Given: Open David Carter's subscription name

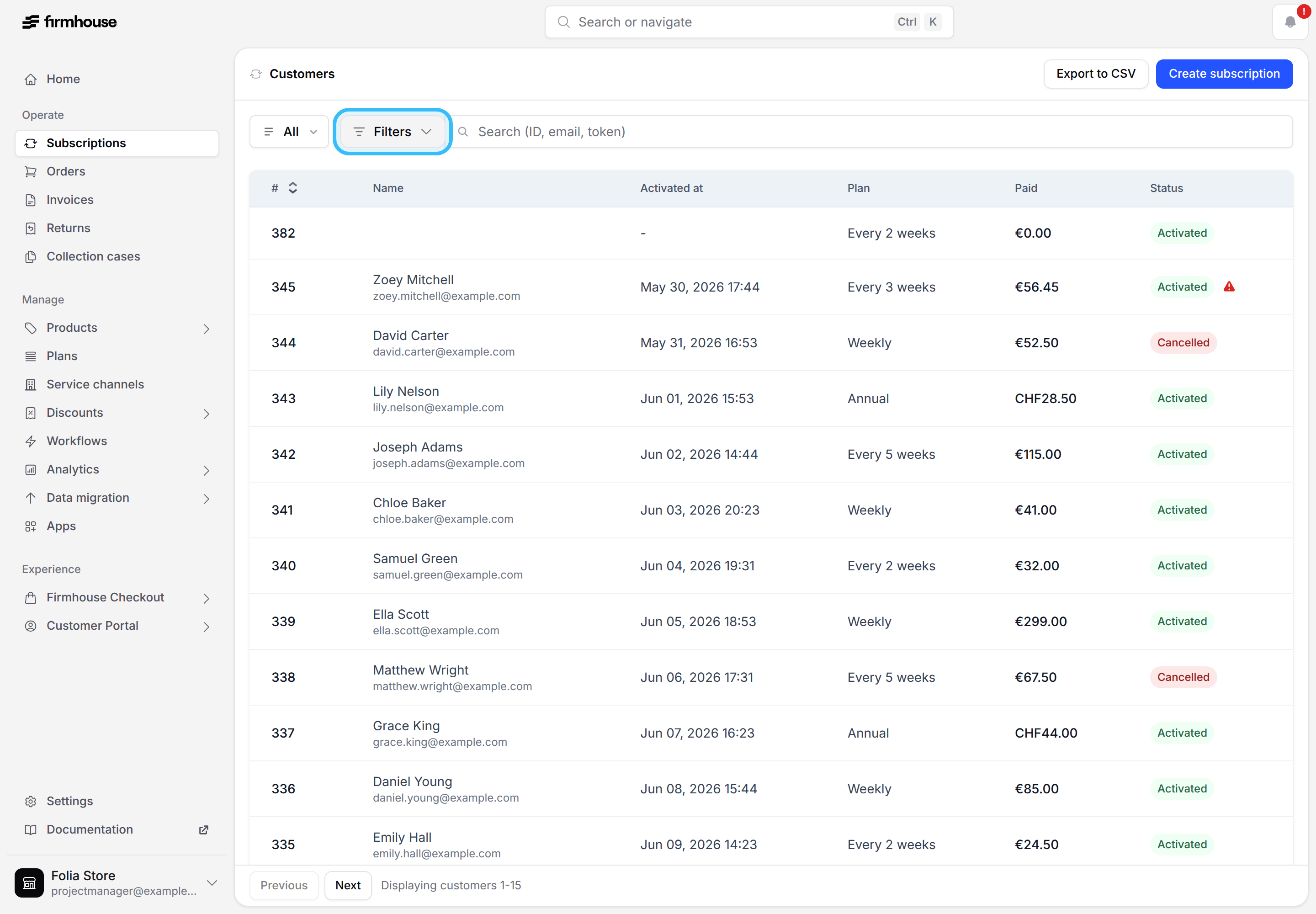Looking at the screenshot, I should [411, 335].
